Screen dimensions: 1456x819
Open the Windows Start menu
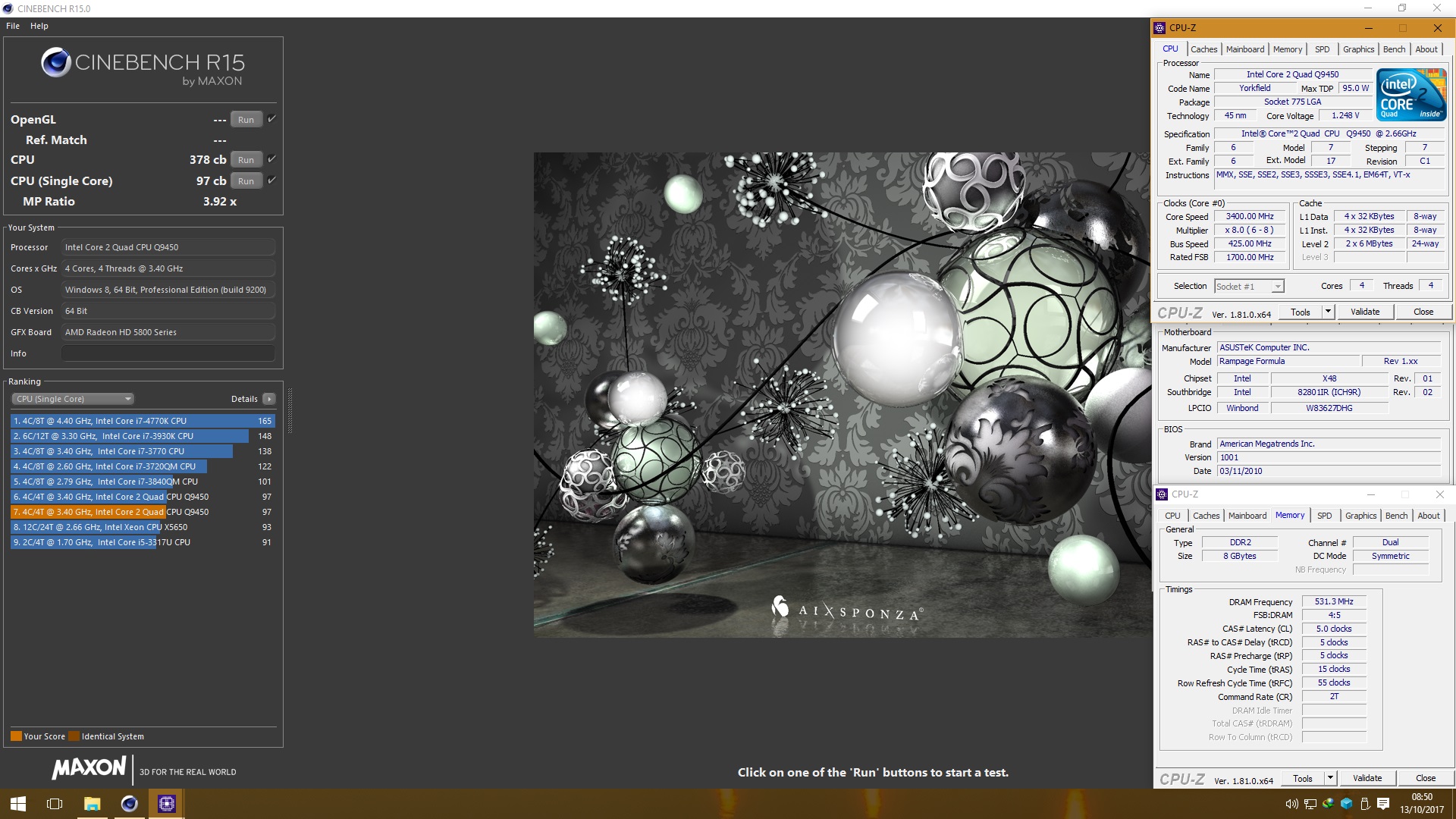tap(18, 804)
